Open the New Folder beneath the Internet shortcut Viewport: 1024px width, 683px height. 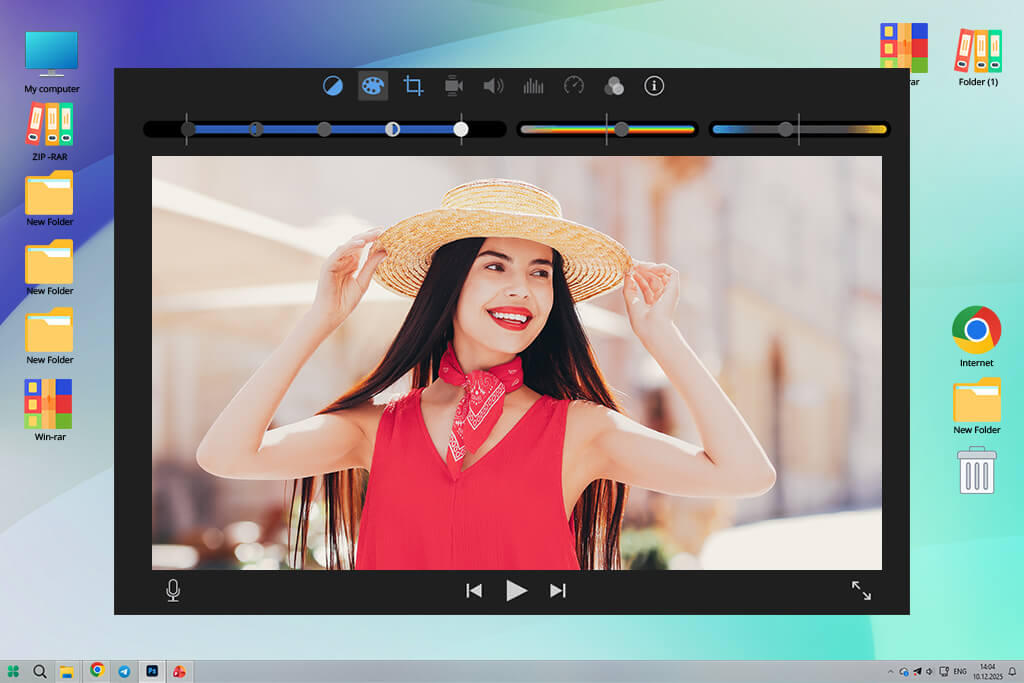[976, 406]
